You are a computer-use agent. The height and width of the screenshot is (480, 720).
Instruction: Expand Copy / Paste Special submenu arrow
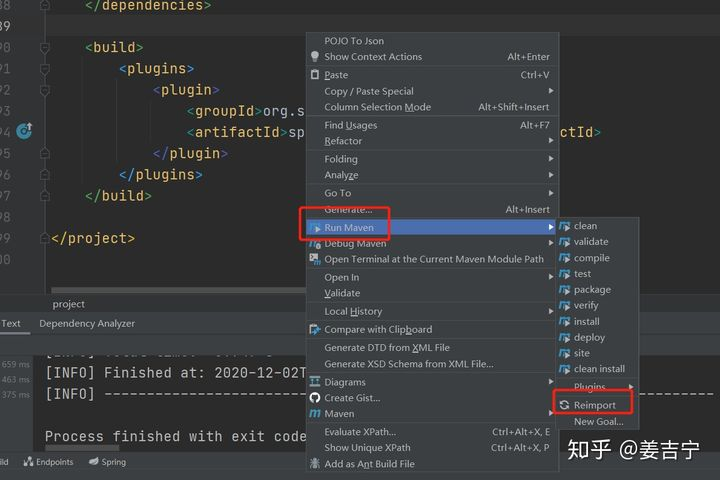(x=551, y=91)
